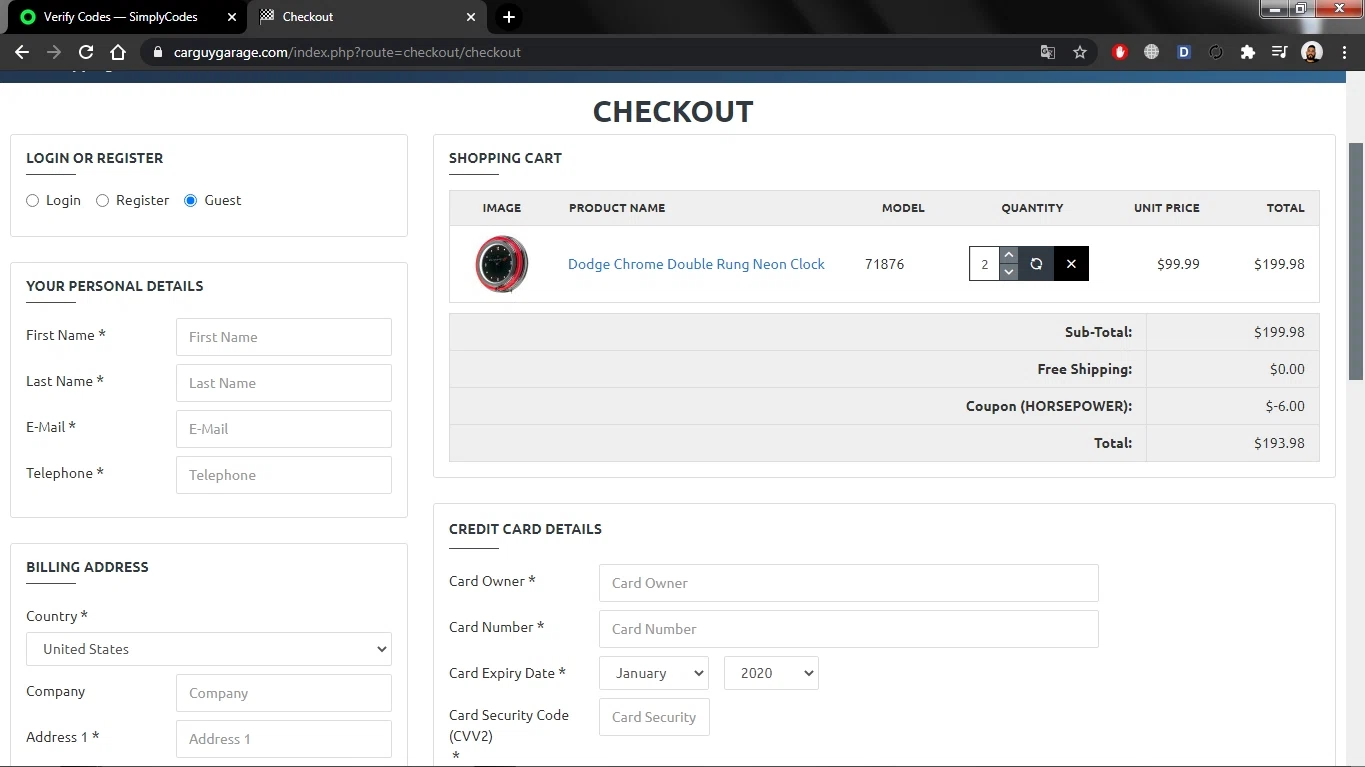Click the model number 71876

tap(884, 264)
